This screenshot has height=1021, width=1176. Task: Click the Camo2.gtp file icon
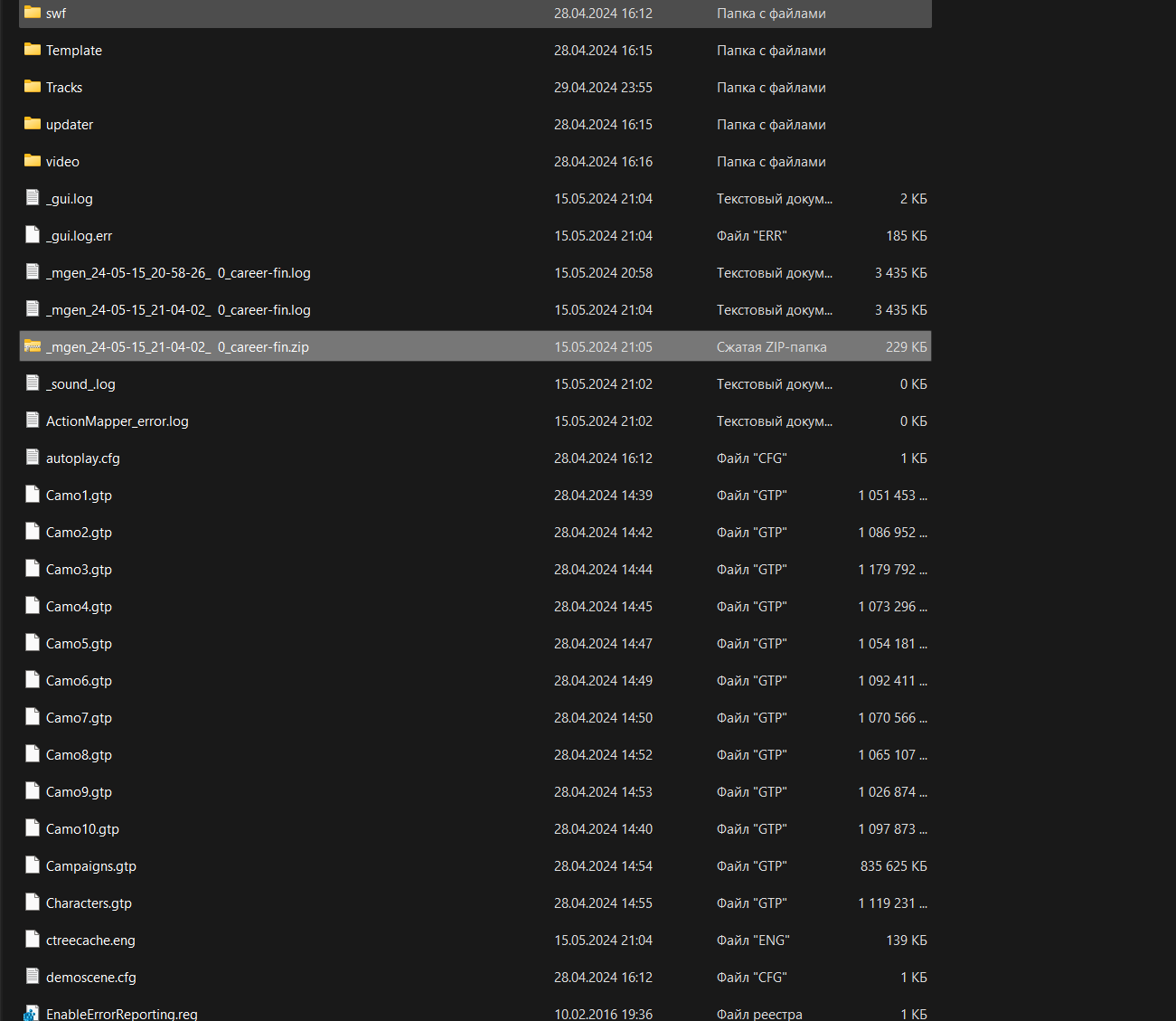tap(33, 532)
